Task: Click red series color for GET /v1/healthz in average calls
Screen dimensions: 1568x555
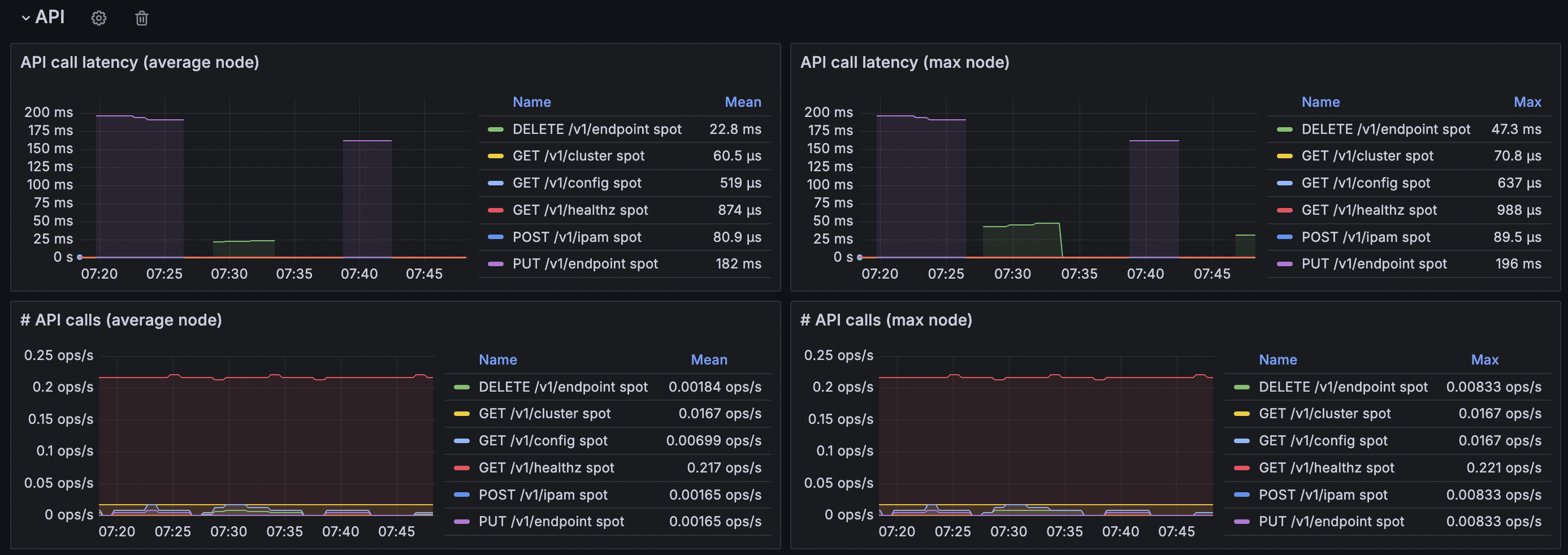Action: [x=462, y=468]
